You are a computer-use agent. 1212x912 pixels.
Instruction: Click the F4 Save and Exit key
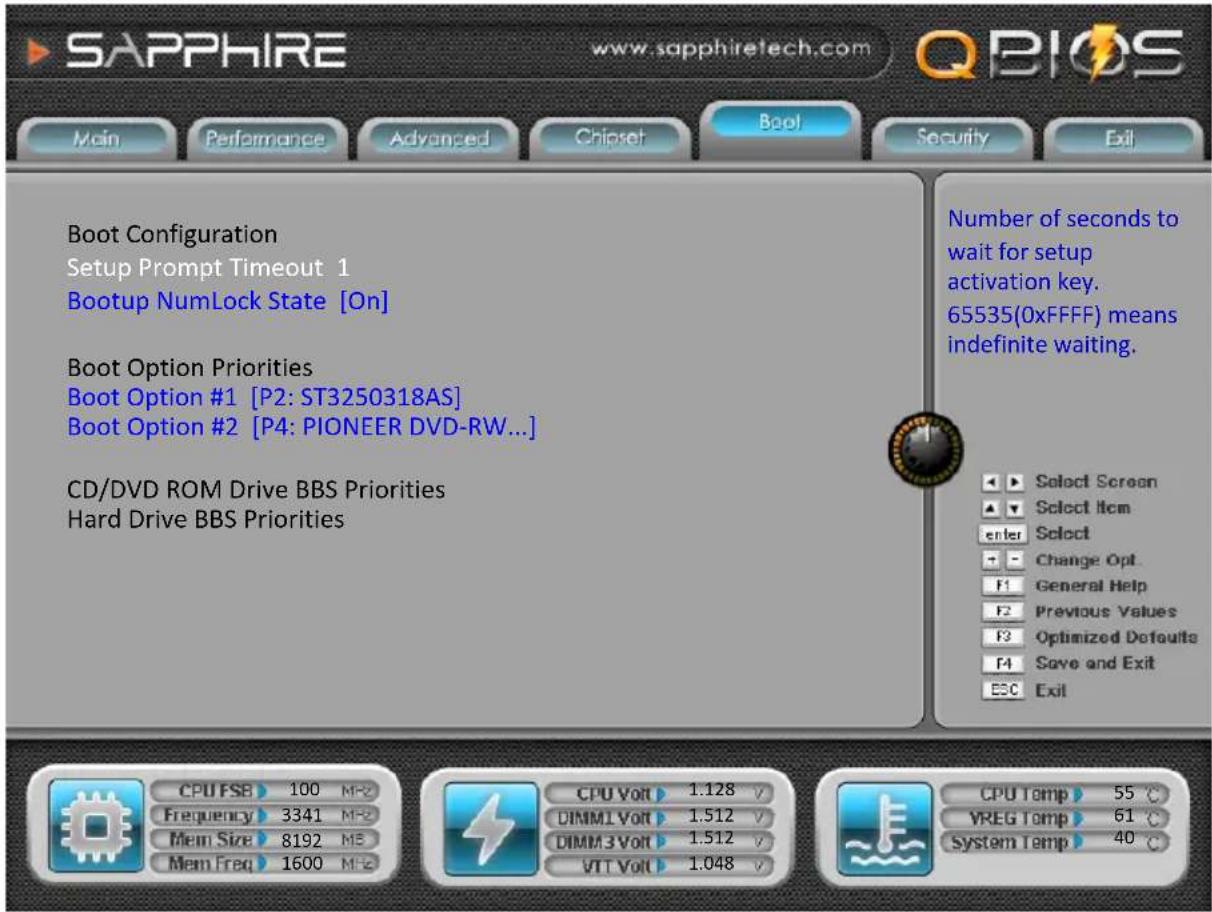click(x=1003, y=664)
